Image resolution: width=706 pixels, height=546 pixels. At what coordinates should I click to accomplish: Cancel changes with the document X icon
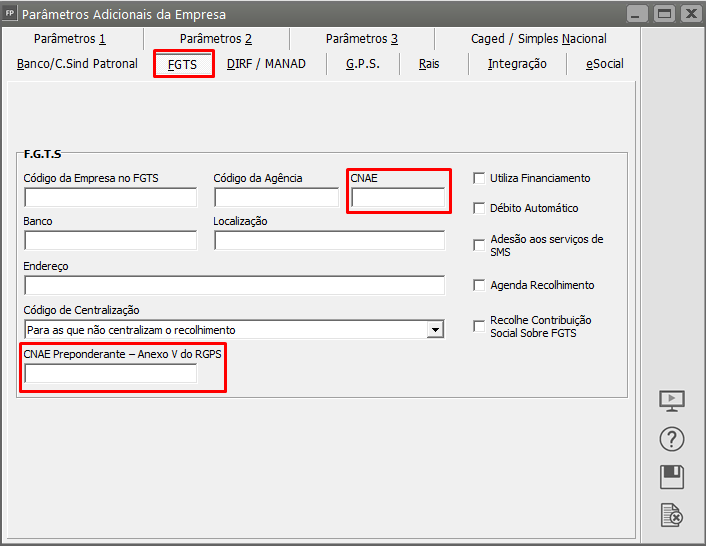click(x=672, y=515)
